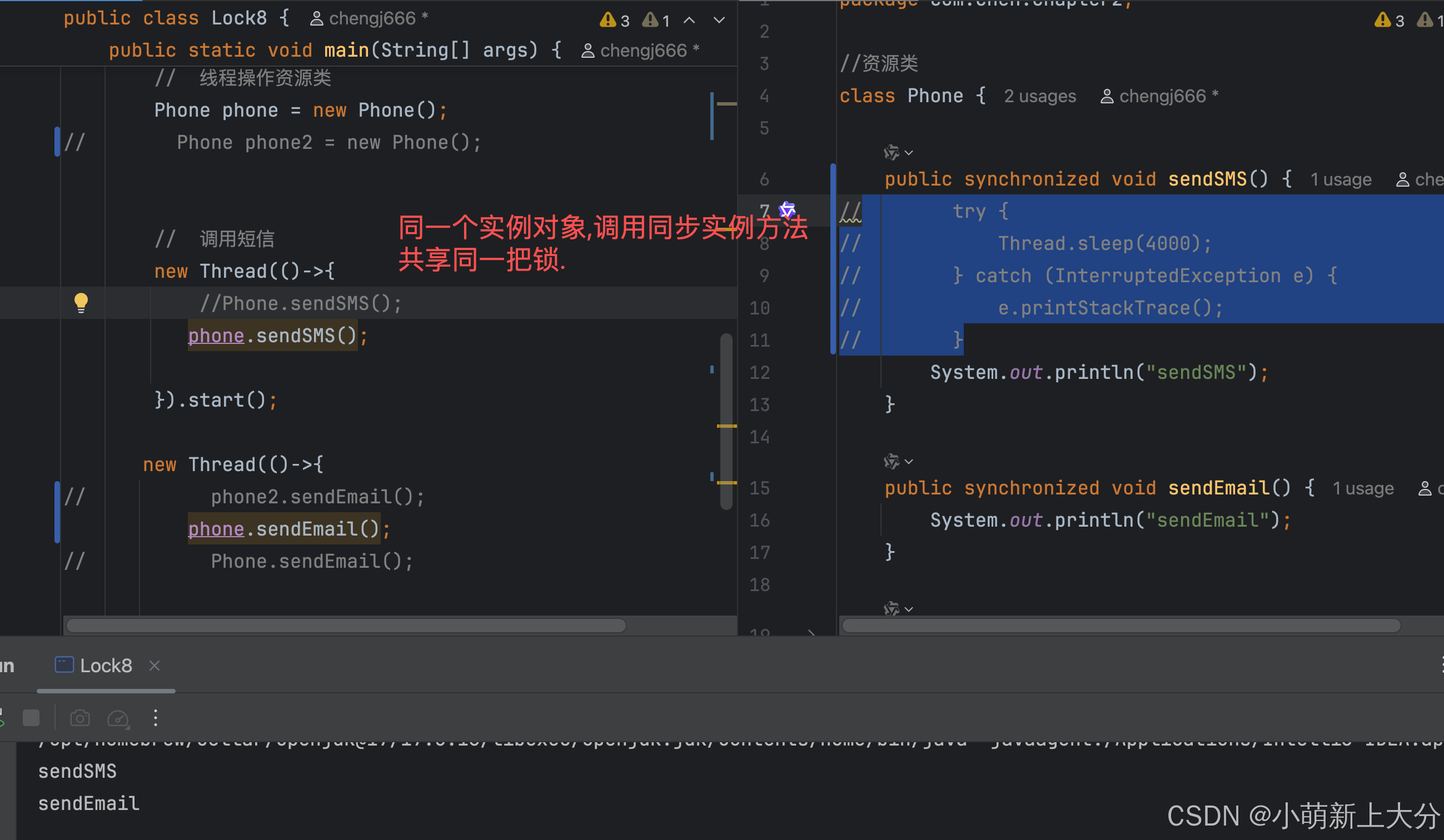Click the AI assistant icon above sendSMS
1444x840 pixels.
(891, 152)
